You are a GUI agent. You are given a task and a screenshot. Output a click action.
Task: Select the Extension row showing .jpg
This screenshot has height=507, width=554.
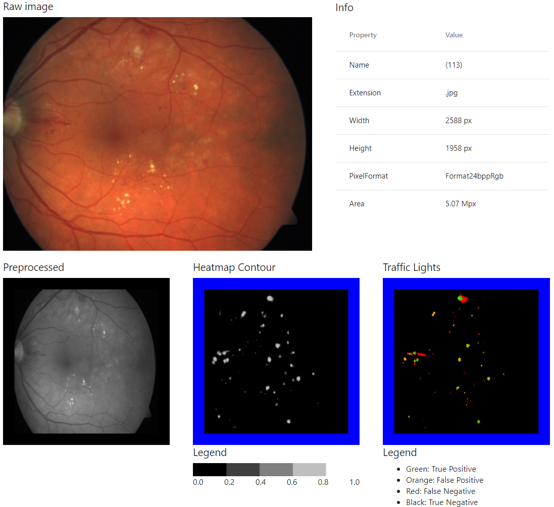442,93
